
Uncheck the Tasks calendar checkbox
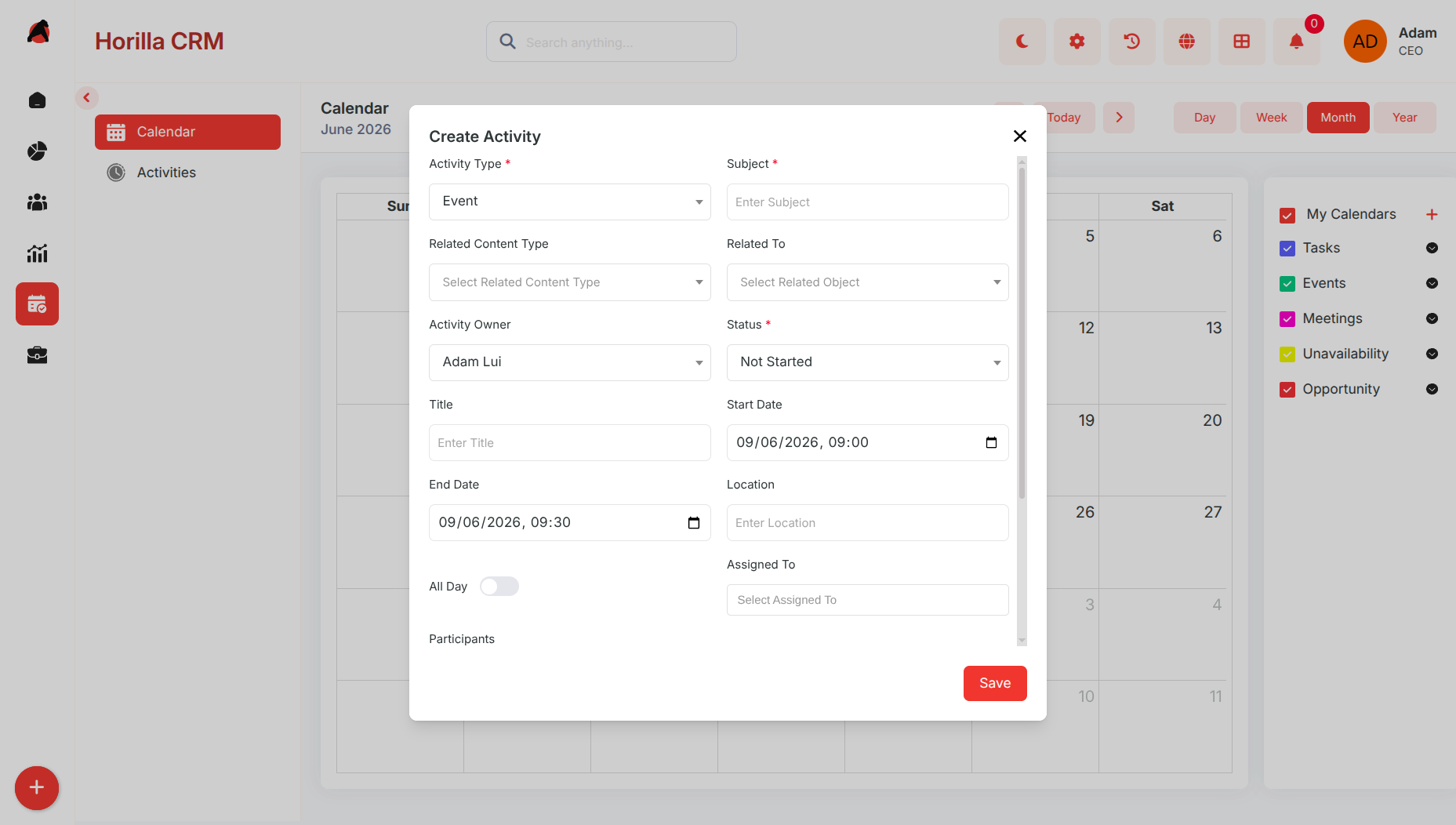[1287, 249]
